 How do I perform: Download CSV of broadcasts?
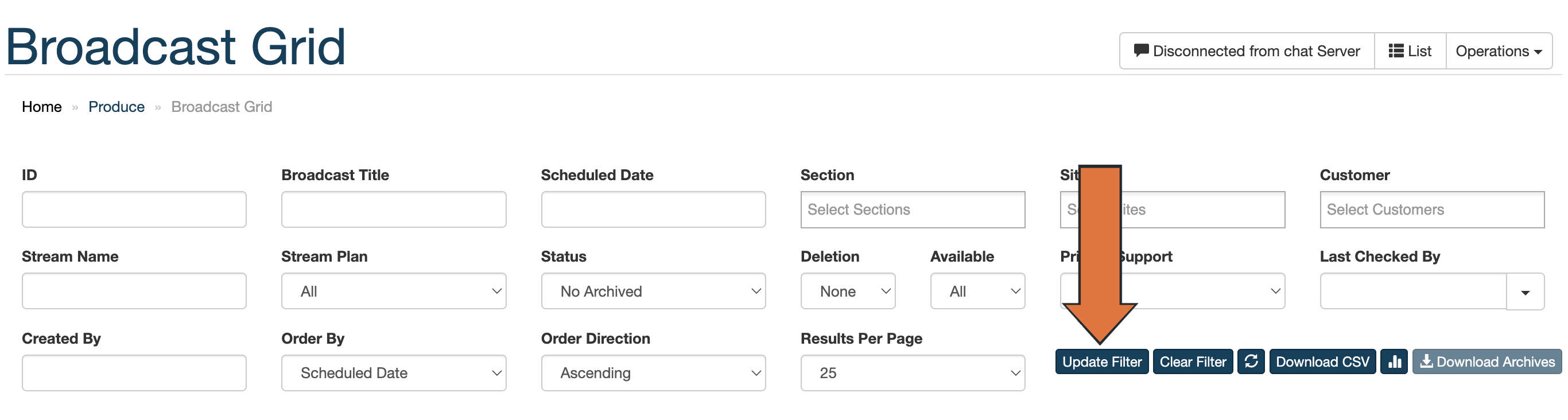[1322, 361]
